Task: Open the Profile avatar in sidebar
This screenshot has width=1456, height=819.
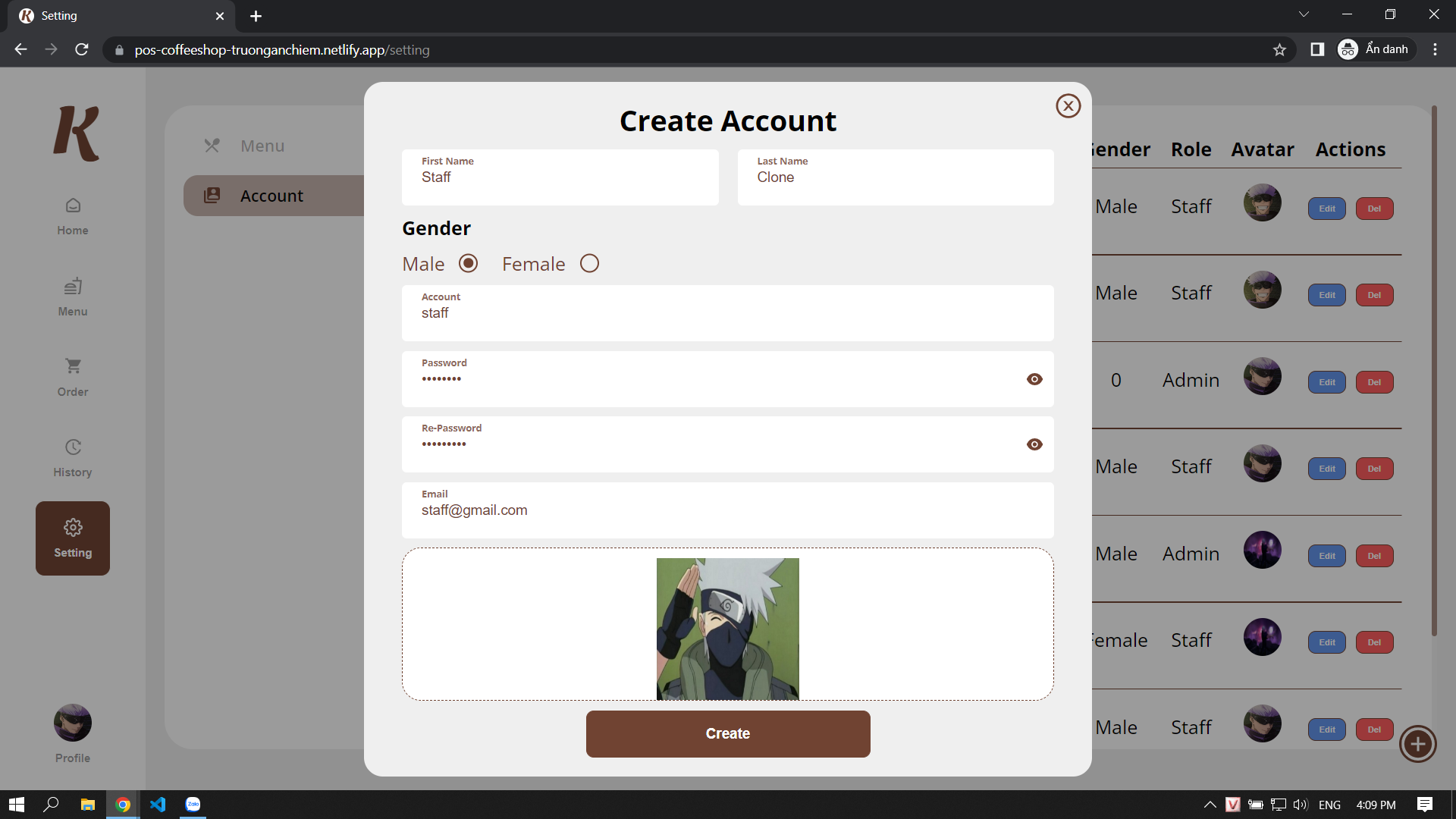Action: [73, 723]
